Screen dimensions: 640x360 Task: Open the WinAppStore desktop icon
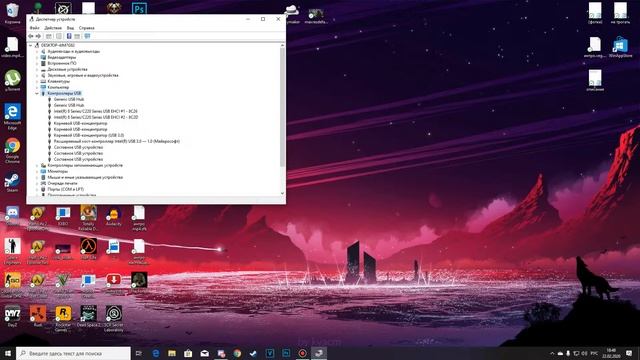click(620, 47)
